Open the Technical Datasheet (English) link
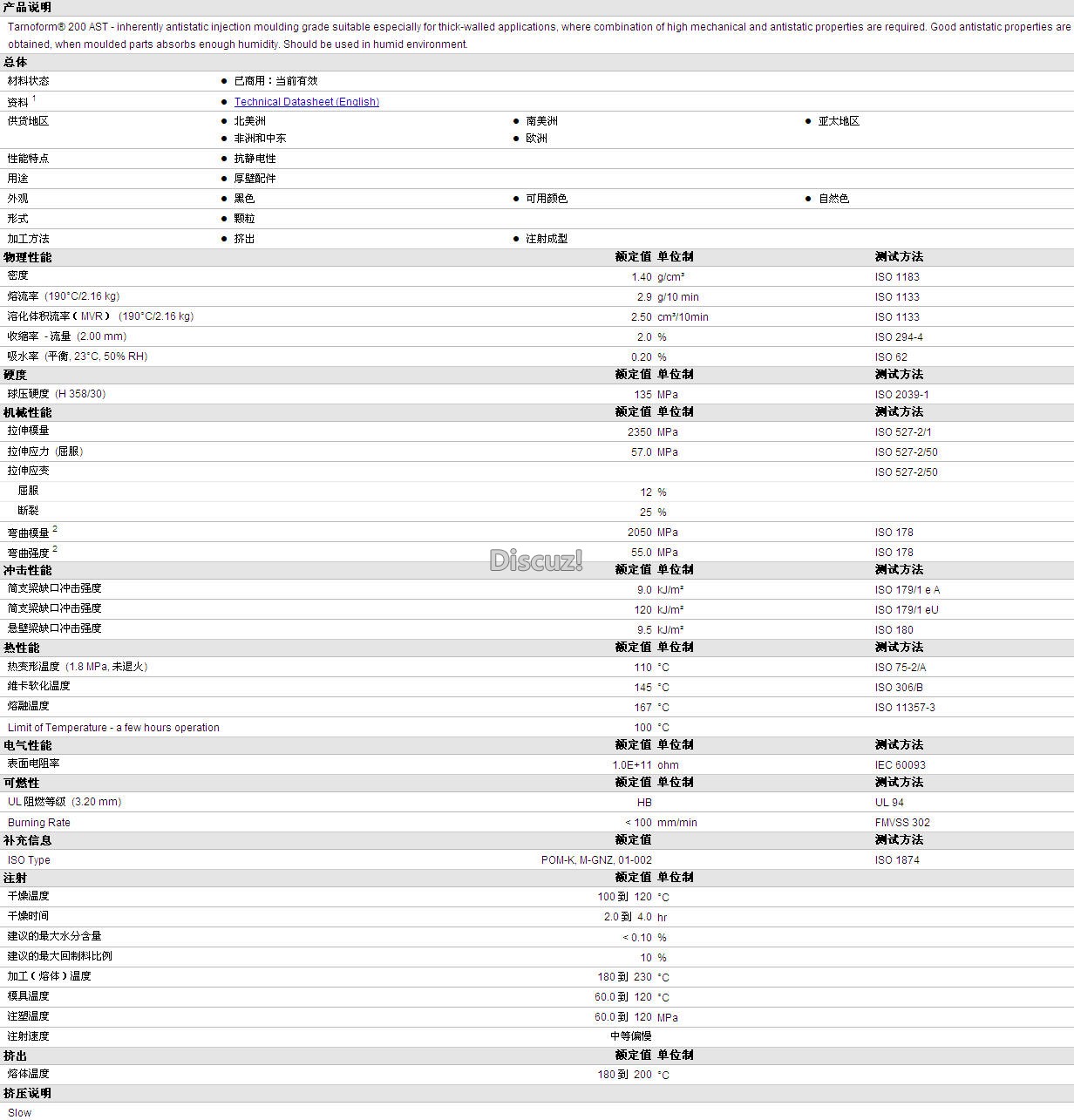The image size is (1074, 1120). click(x=306, y=102)
